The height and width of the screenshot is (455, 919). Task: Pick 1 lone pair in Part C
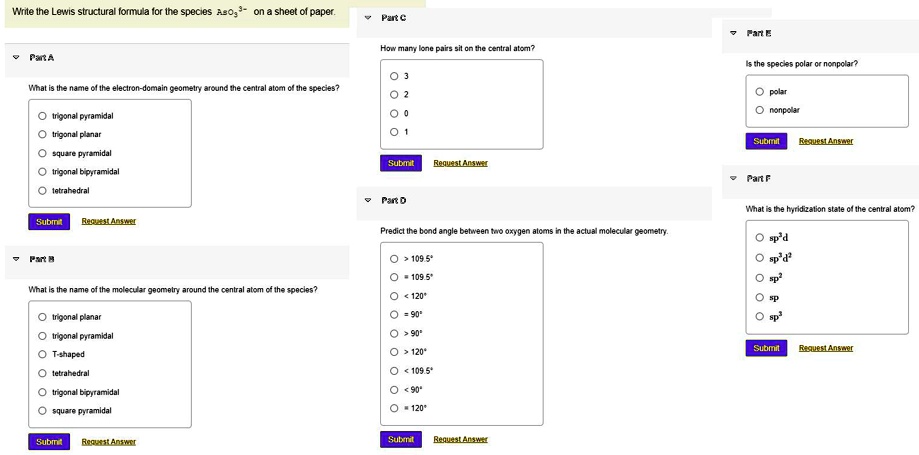coord(394,132)
